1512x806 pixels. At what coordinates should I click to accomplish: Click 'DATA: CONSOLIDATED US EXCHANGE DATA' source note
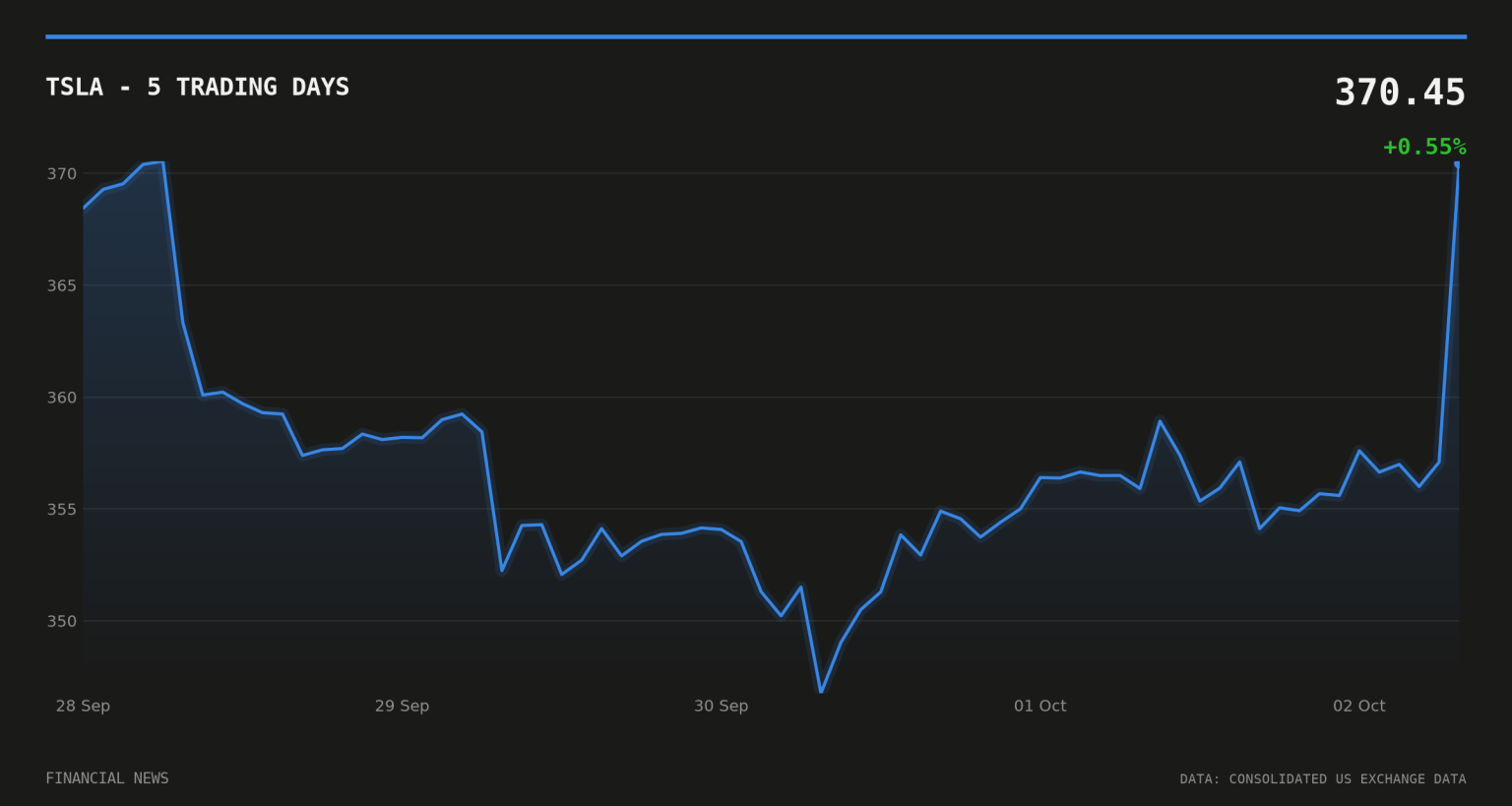[x=1323, y=779]
